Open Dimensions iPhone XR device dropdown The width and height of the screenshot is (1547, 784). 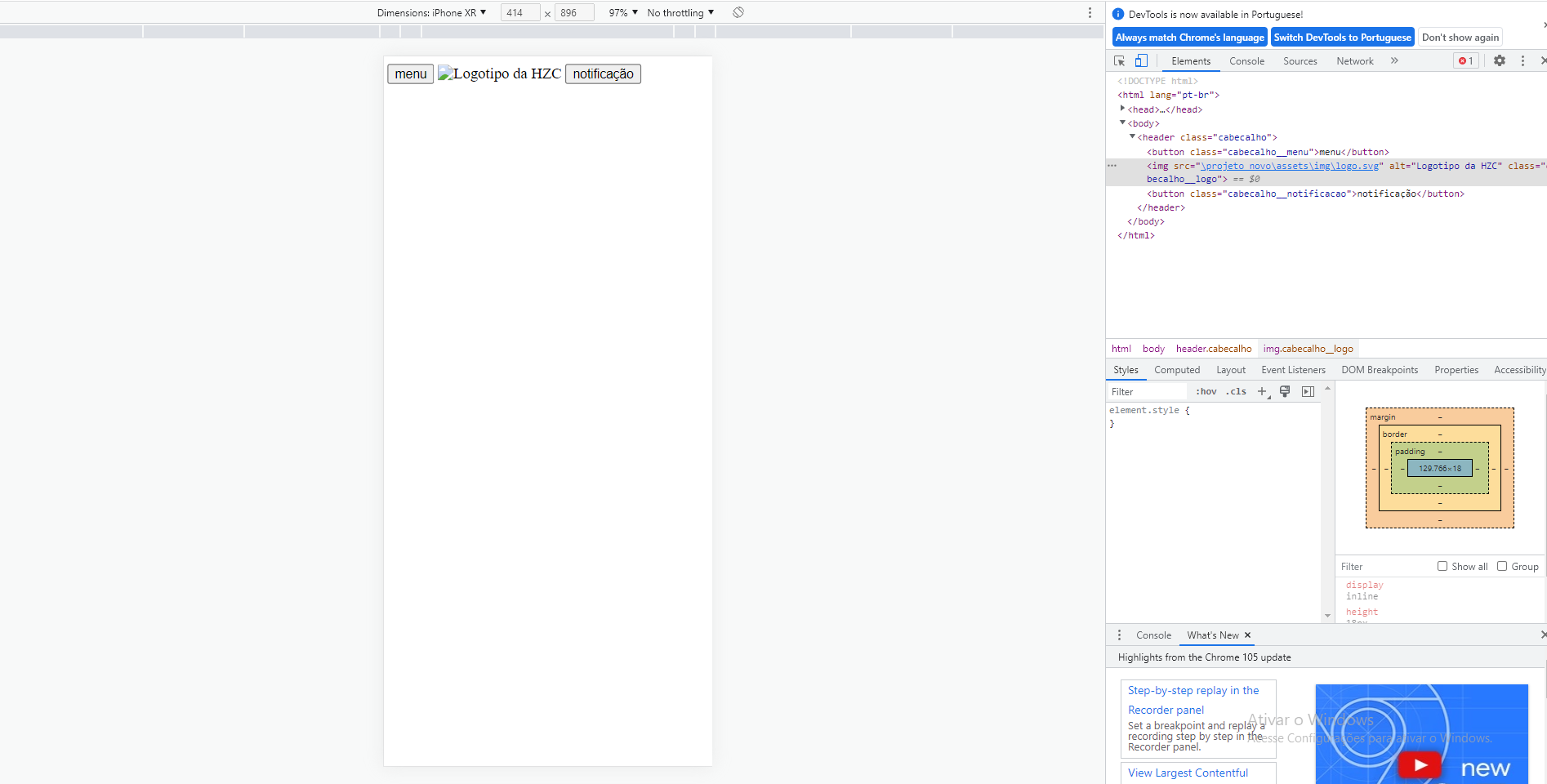click(x=431, y=13)
